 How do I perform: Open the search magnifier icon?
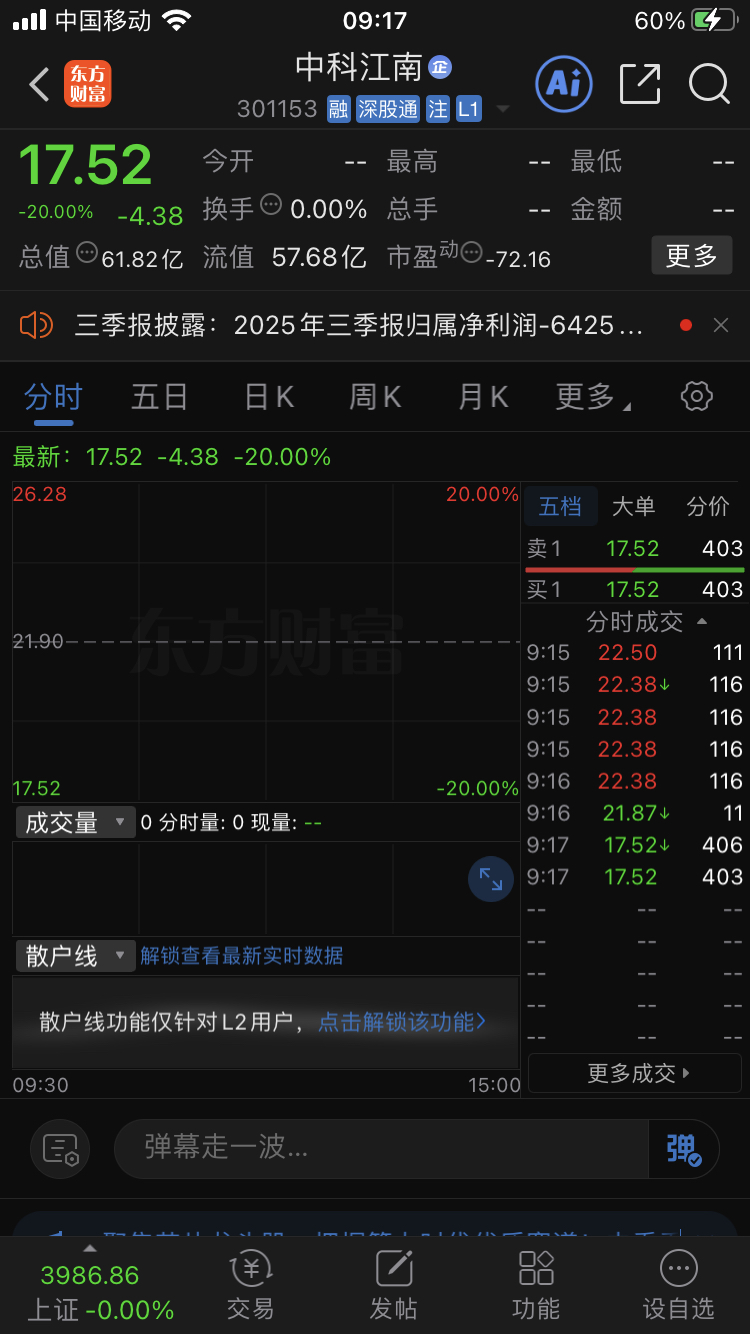pyautogui.click(x=709, y=84)
